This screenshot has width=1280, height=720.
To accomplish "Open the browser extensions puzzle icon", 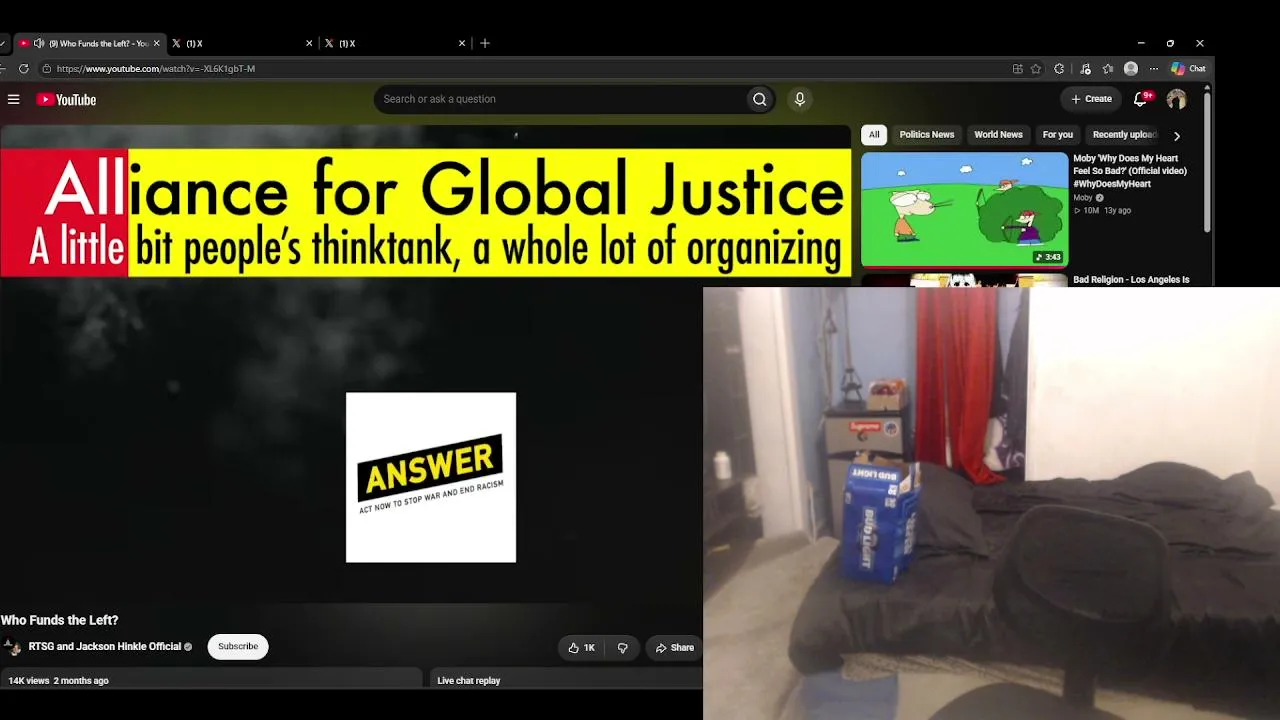I will point(1059,69).
